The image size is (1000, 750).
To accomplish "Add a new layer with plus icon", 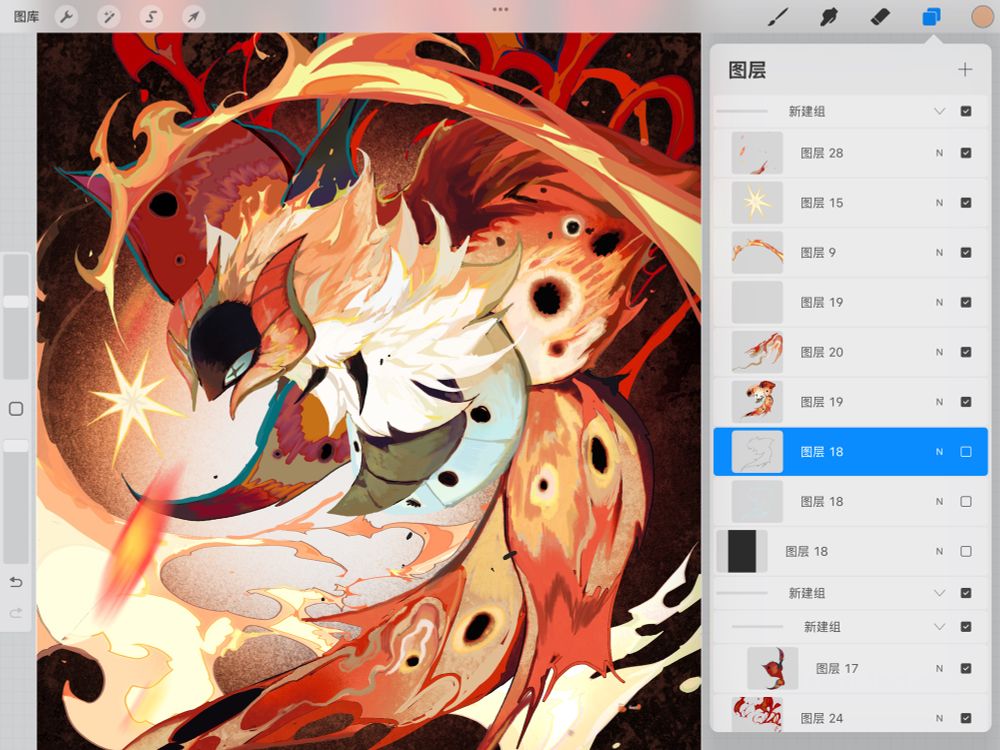I will [x=965, y=70].
